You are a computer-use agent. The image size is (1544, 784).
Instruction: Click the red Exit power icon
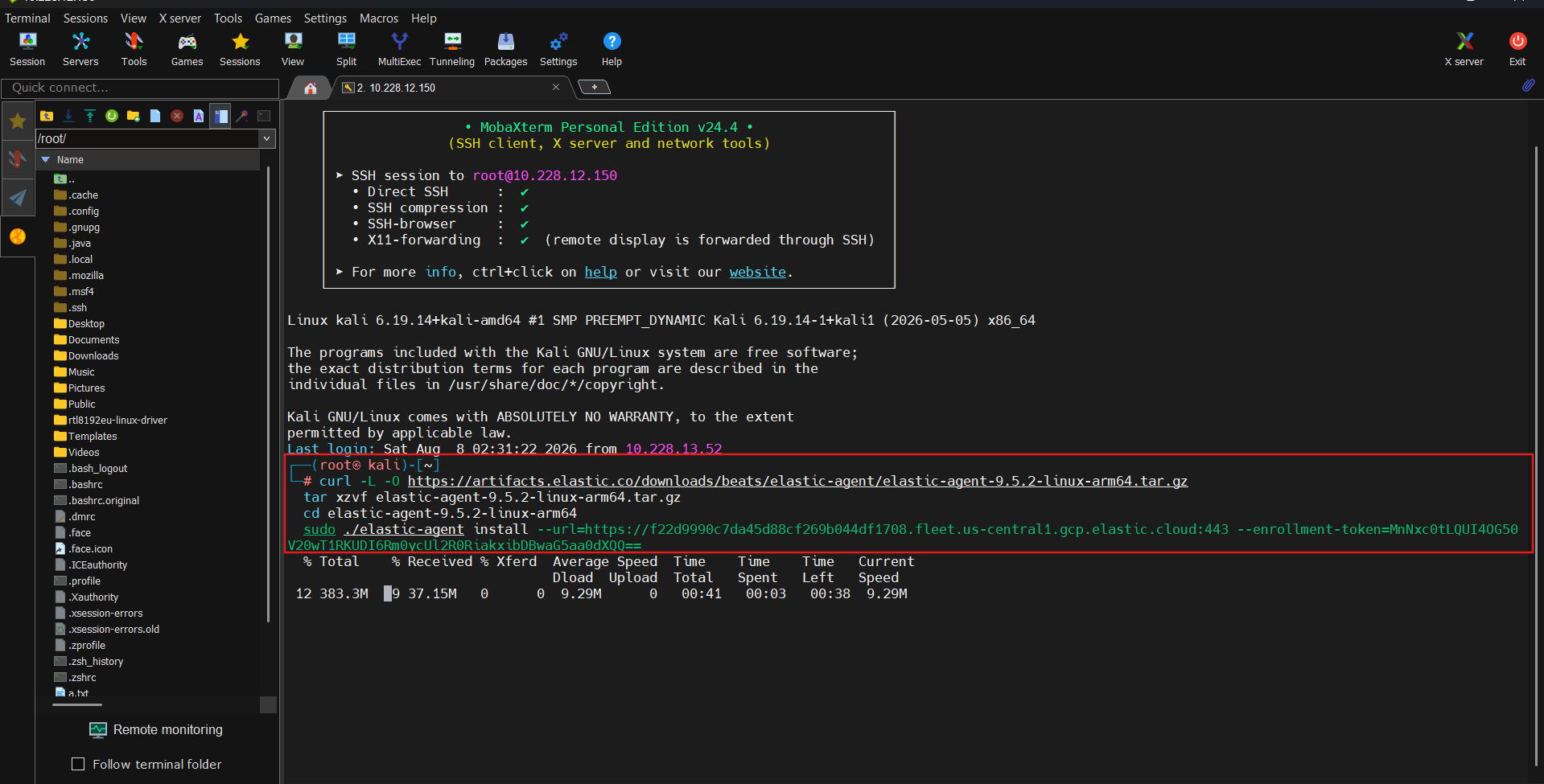[x=1517, y=48]
